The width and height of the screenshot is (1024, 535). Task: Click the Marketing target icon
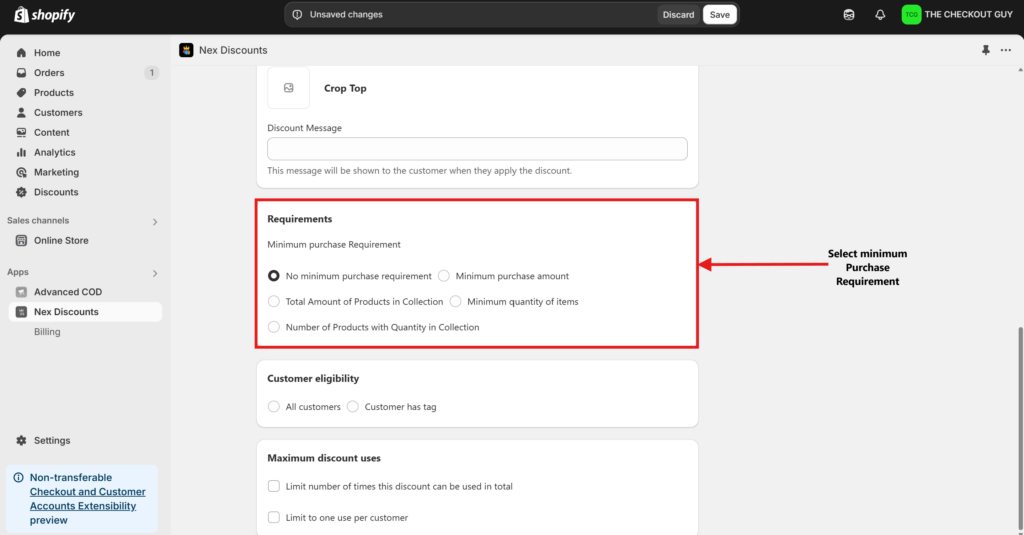tap(22, 172)
